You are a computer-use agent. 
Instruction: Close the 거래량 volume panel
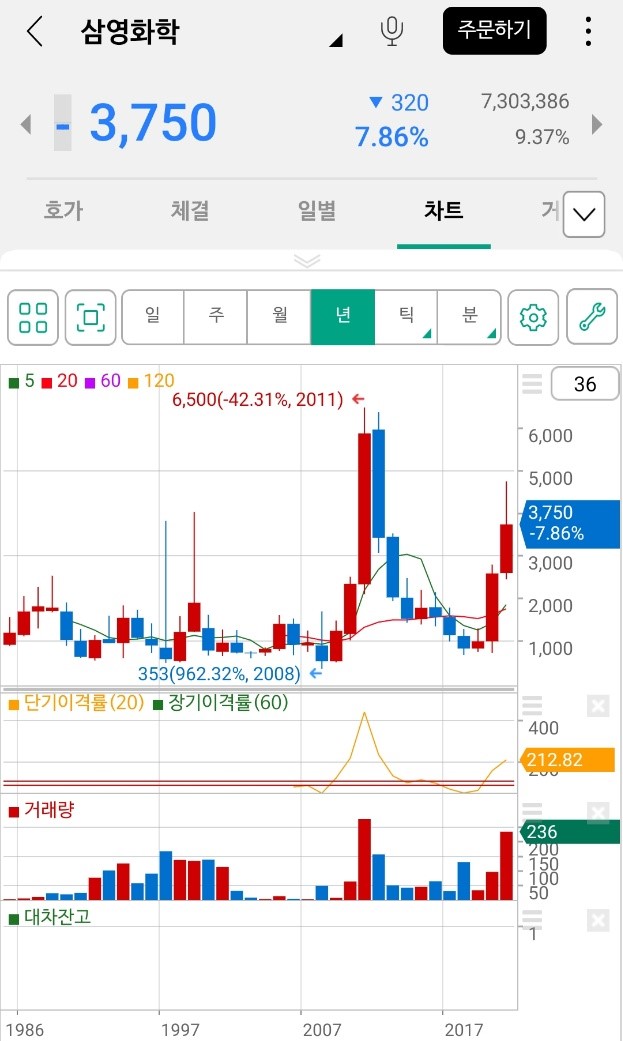coord(598,813)
